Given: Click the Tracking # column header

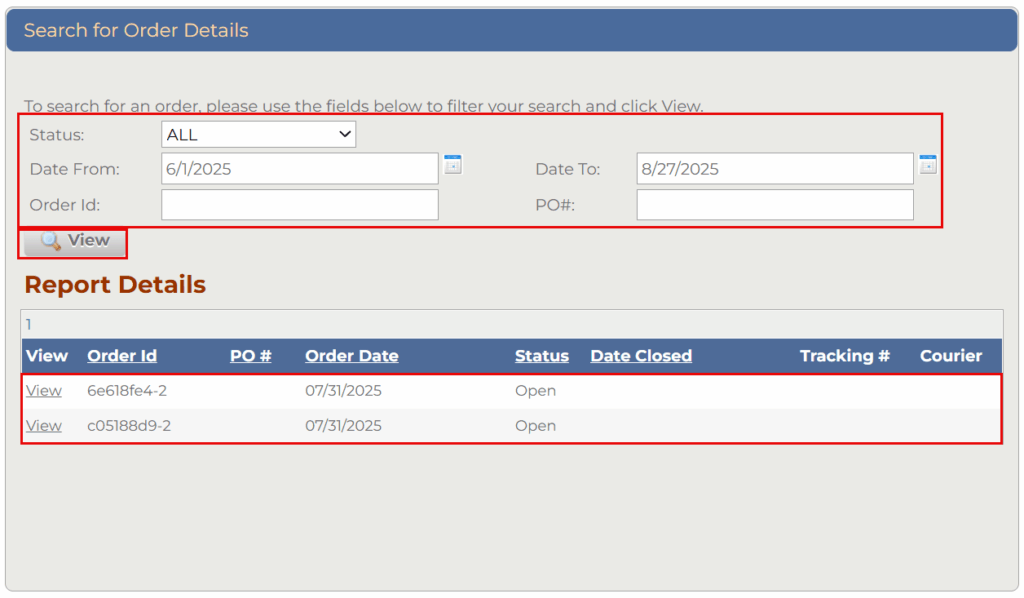Looking at the screenshot, I should (x=844, y=356).
